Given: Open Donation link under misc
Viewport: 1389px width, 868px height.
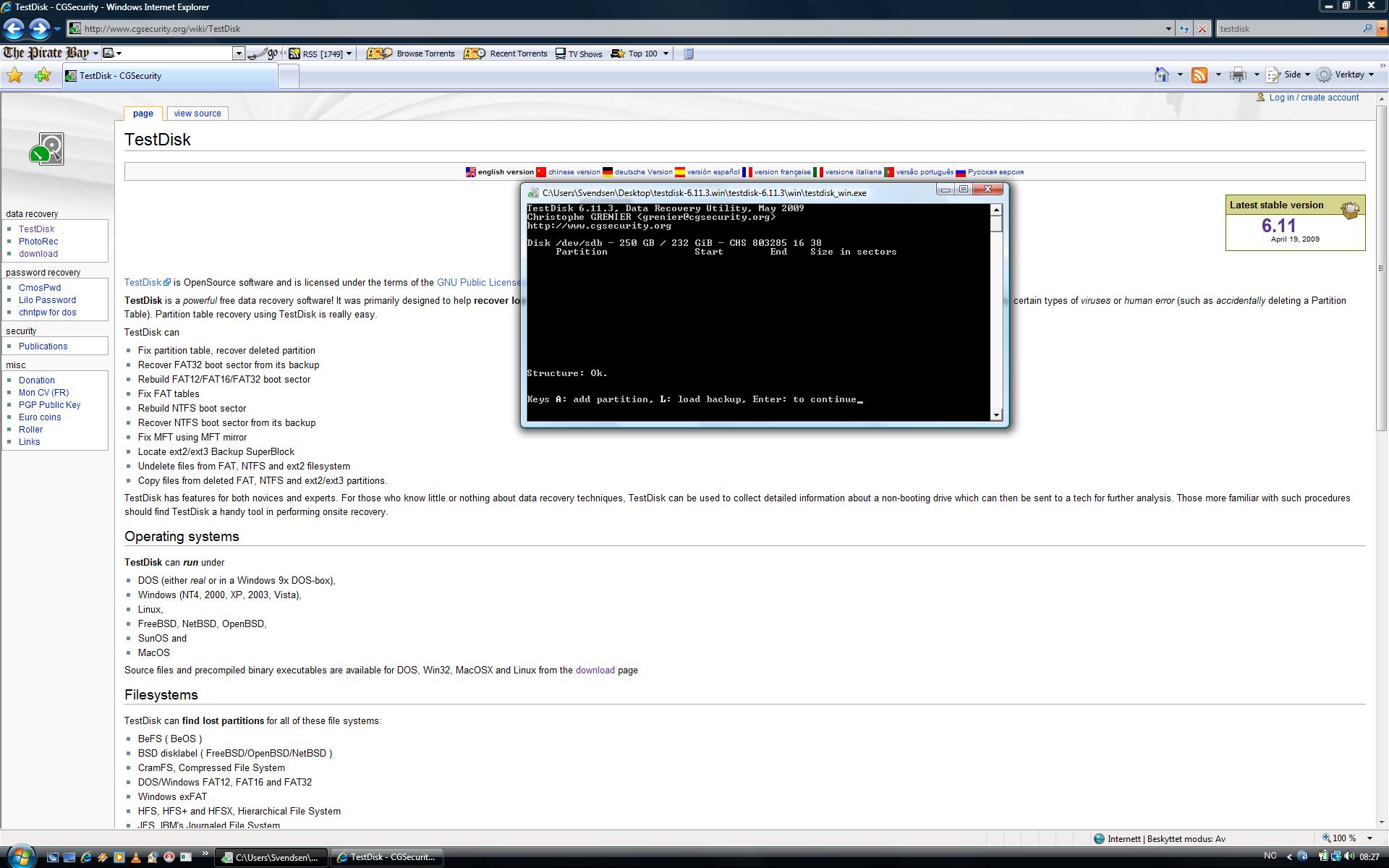Looking at the screenshot, I should pyautogui.click(x=37, y=380).
